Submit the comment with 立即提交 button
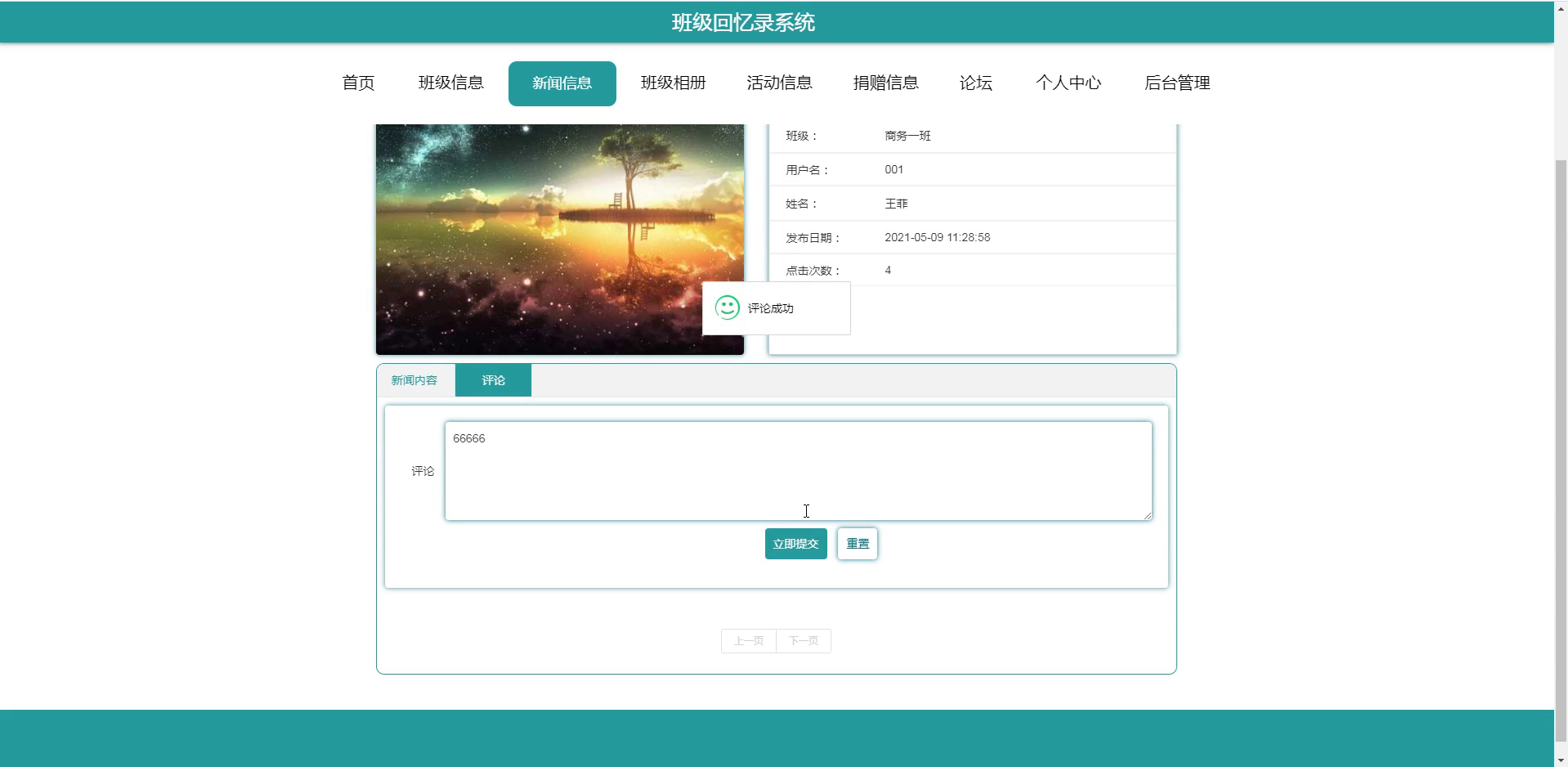 coord(795,543)
